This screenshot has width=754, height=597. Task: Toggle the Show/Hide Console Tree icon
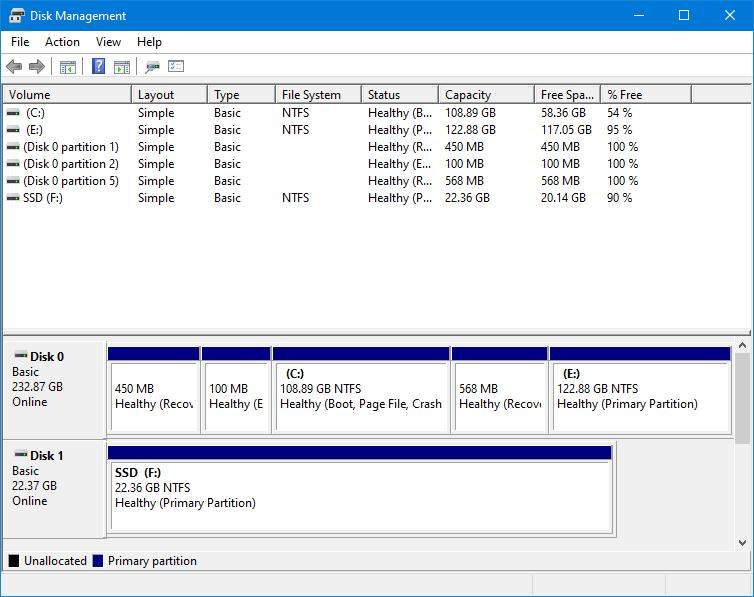[68, 67]
